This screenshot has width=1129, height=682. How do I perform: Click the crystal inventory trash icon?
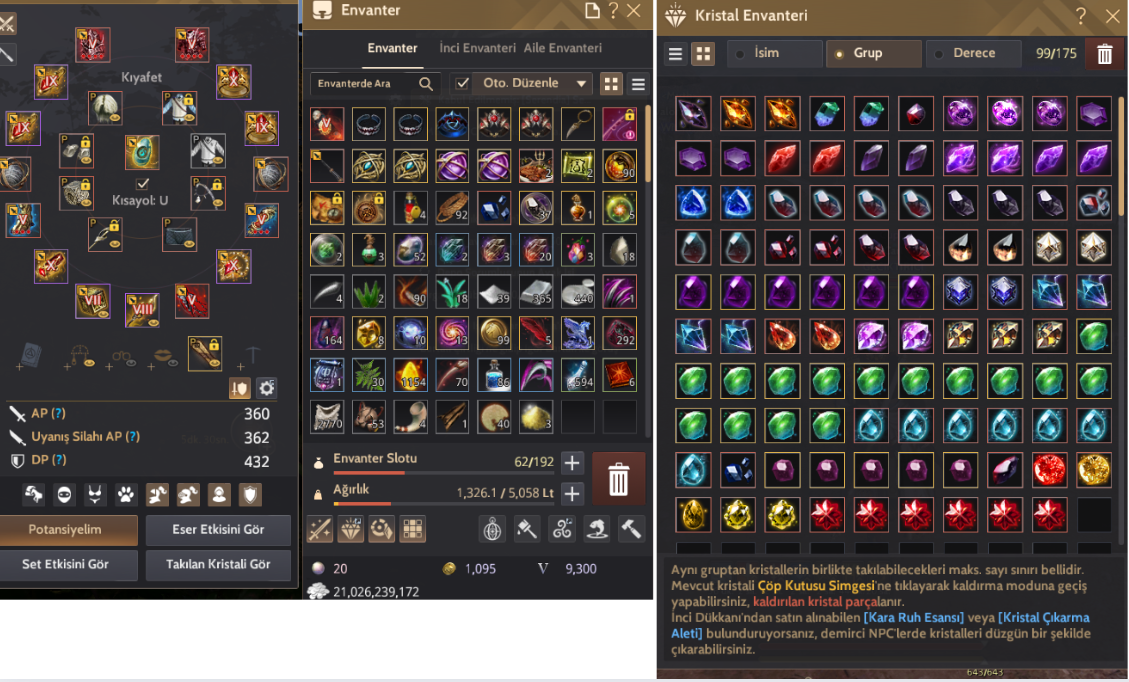[x=1105, y=53]
